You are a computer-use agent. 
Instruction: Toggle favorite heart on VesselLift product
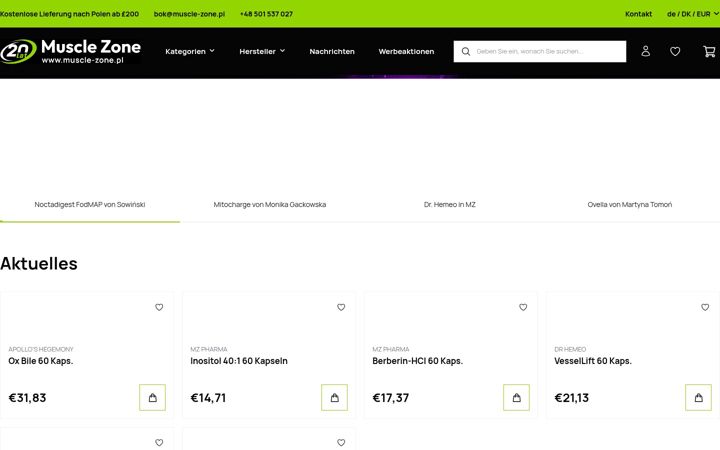[705, 307]
